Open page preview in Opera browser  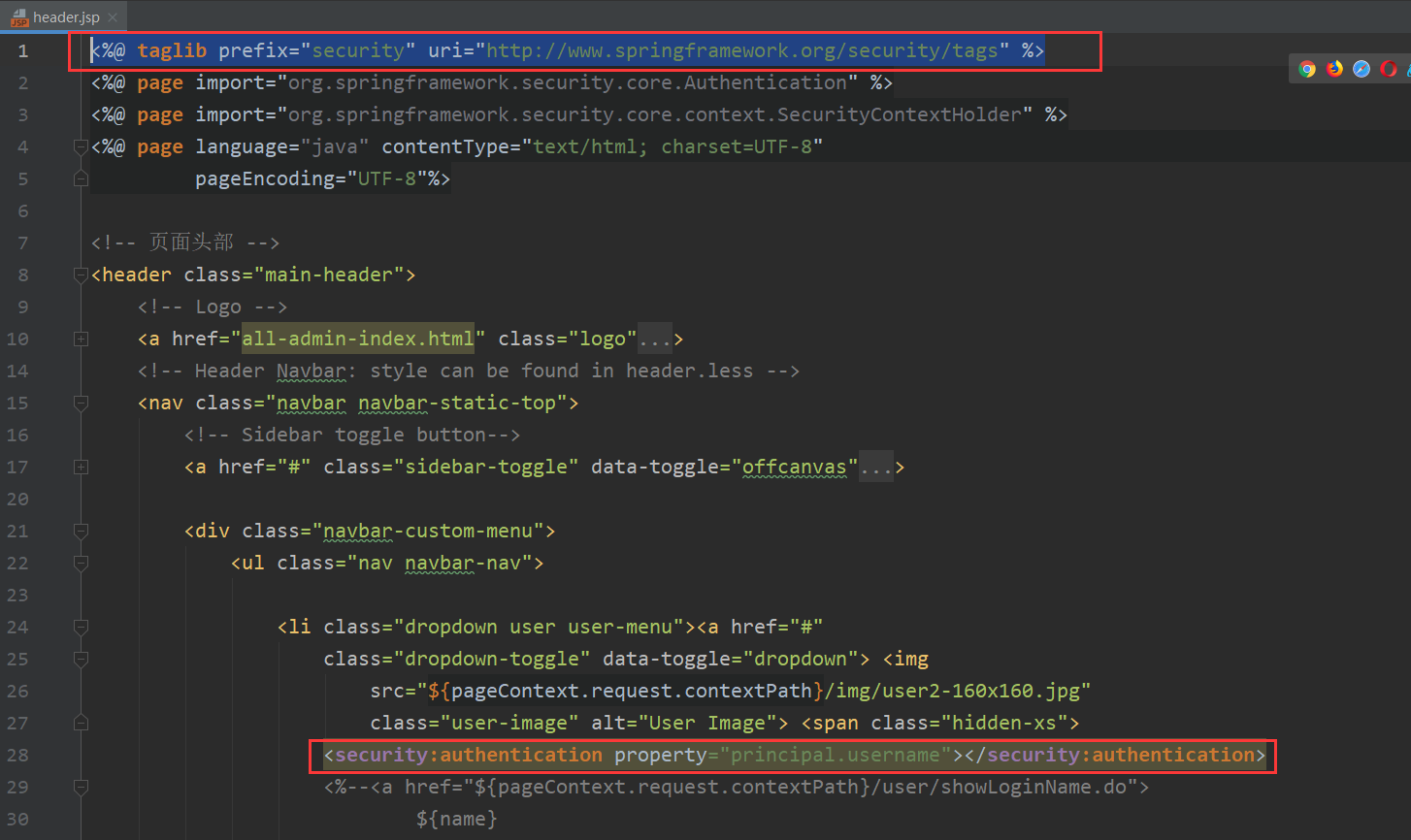point(1389,68)
